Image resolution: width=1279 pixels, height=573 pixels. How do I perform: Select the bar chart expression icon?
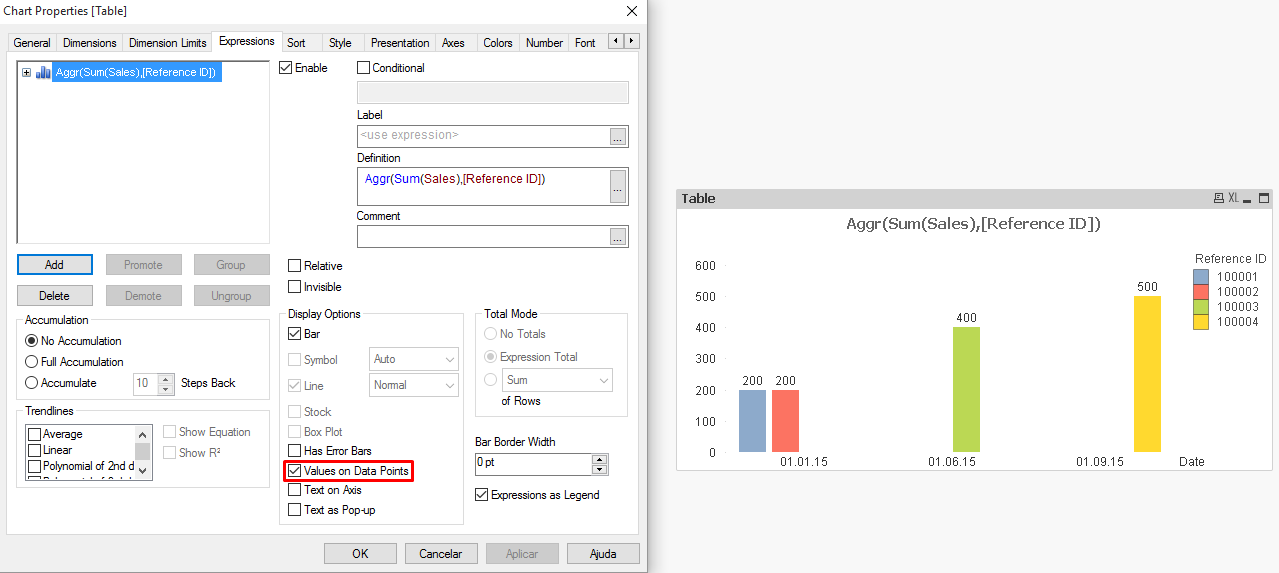[x=43, y=72]
